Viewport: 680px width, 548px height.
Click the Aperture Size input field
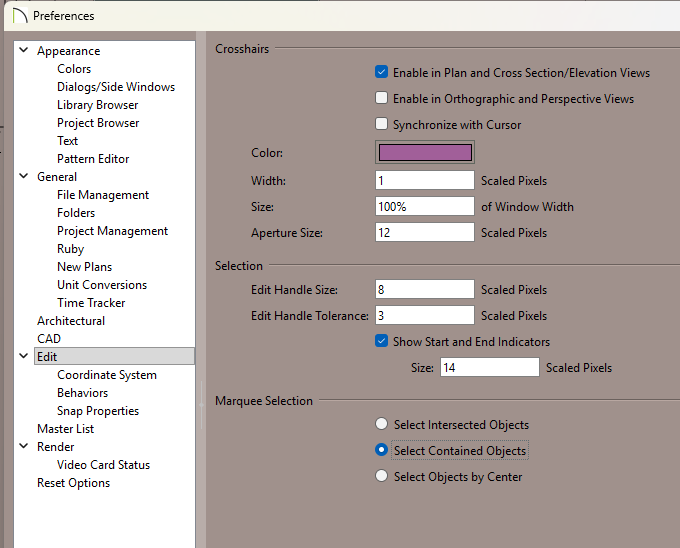(424, 233)
